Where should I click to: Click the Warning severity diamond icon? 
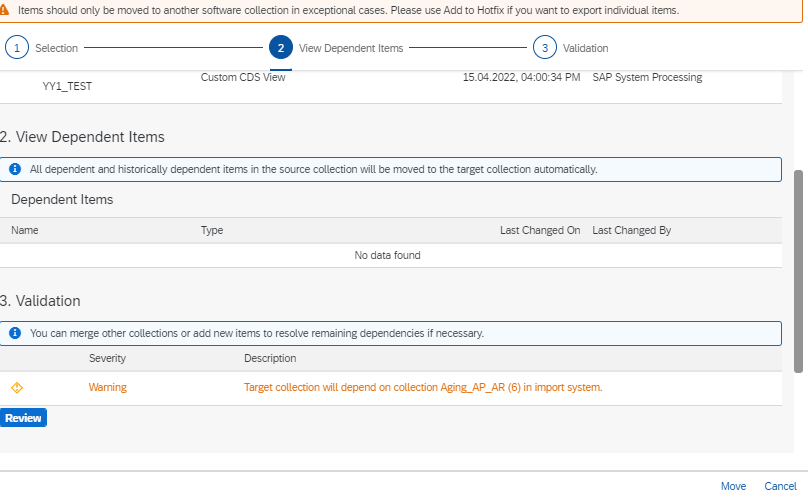click(x=17, y=388)
